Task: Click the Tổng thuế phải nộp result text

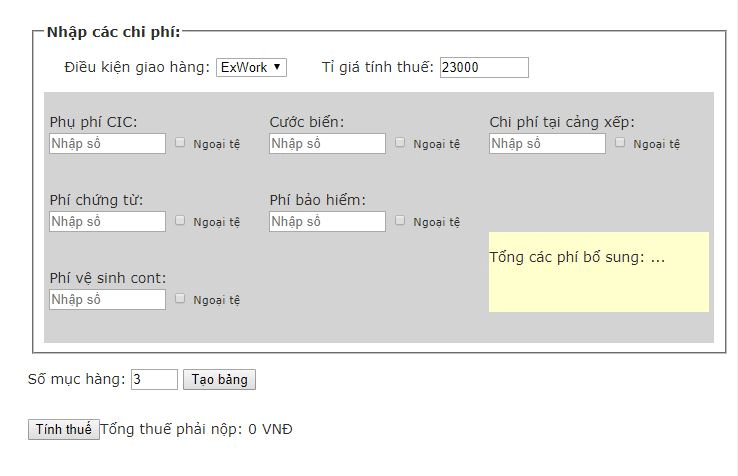Action: 196,430
